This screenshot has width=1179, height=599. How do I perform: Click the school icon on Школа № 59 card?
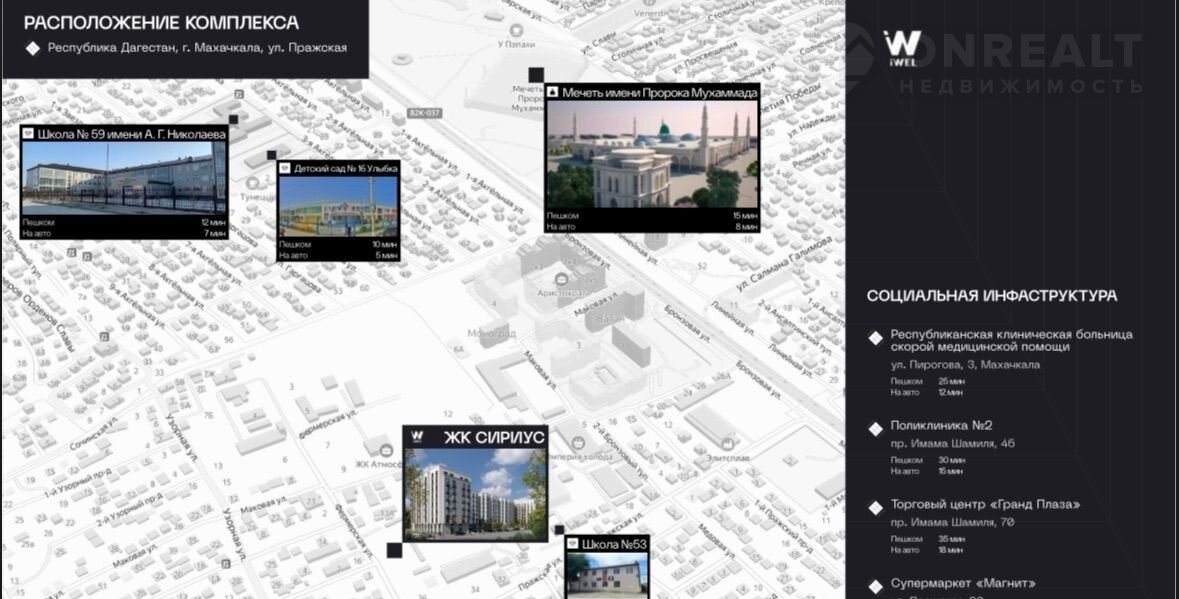(x=29, y=133)
